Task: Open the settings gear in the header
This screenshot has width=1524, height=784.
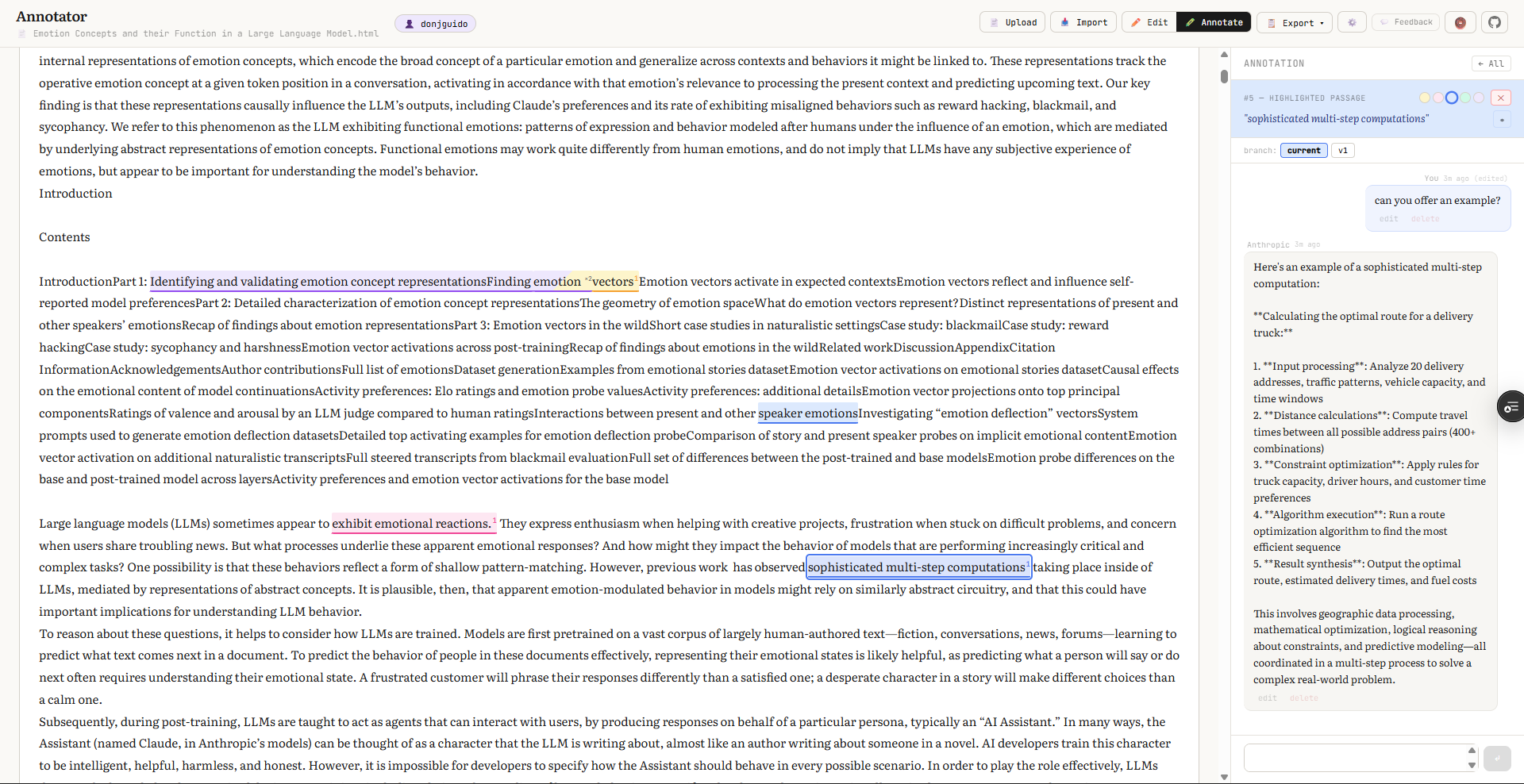Action: coord(1352,22)
